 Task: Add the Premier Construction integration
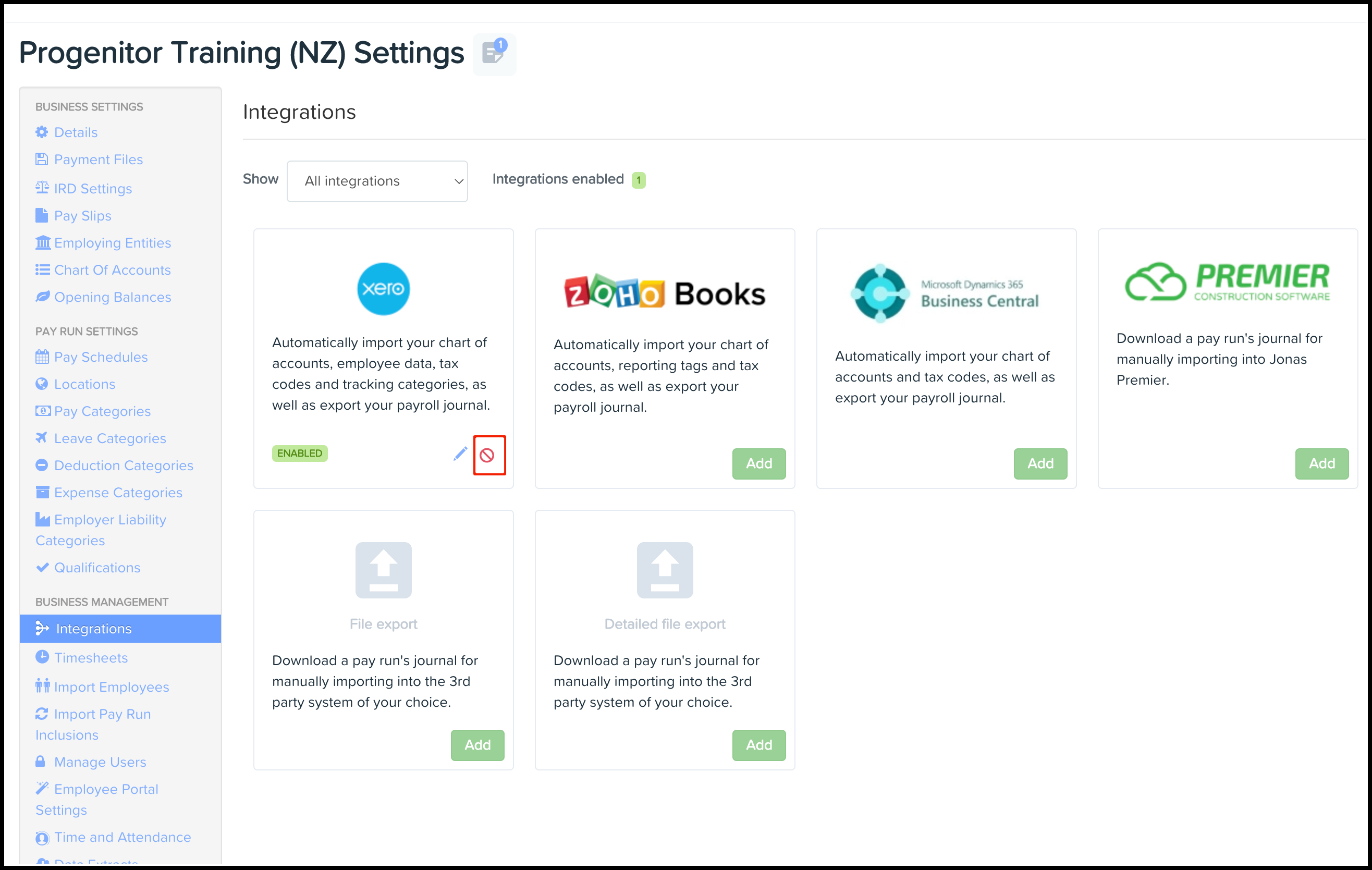(x=1322, y=464)
